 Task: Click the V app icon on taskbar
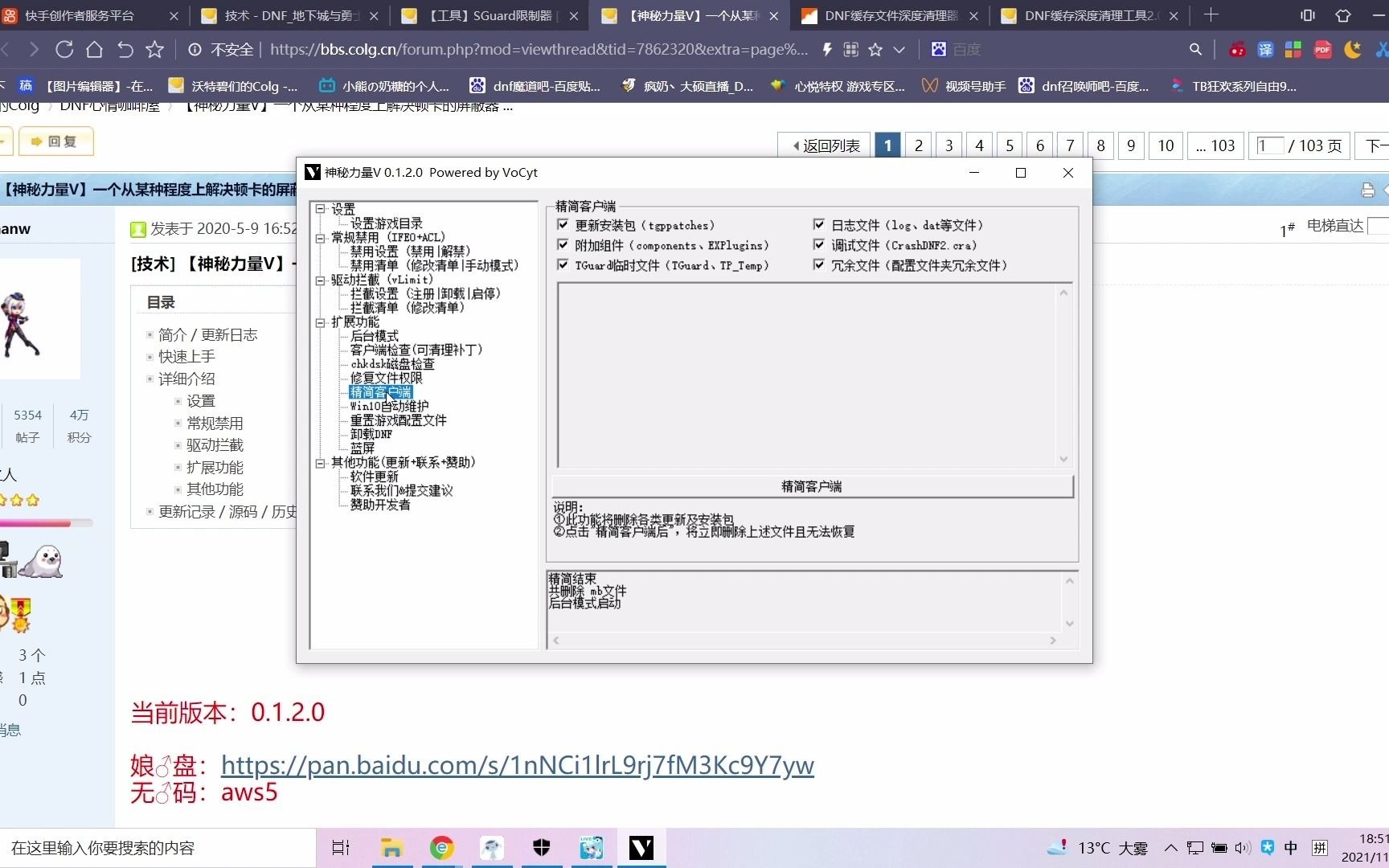(641, 848)
